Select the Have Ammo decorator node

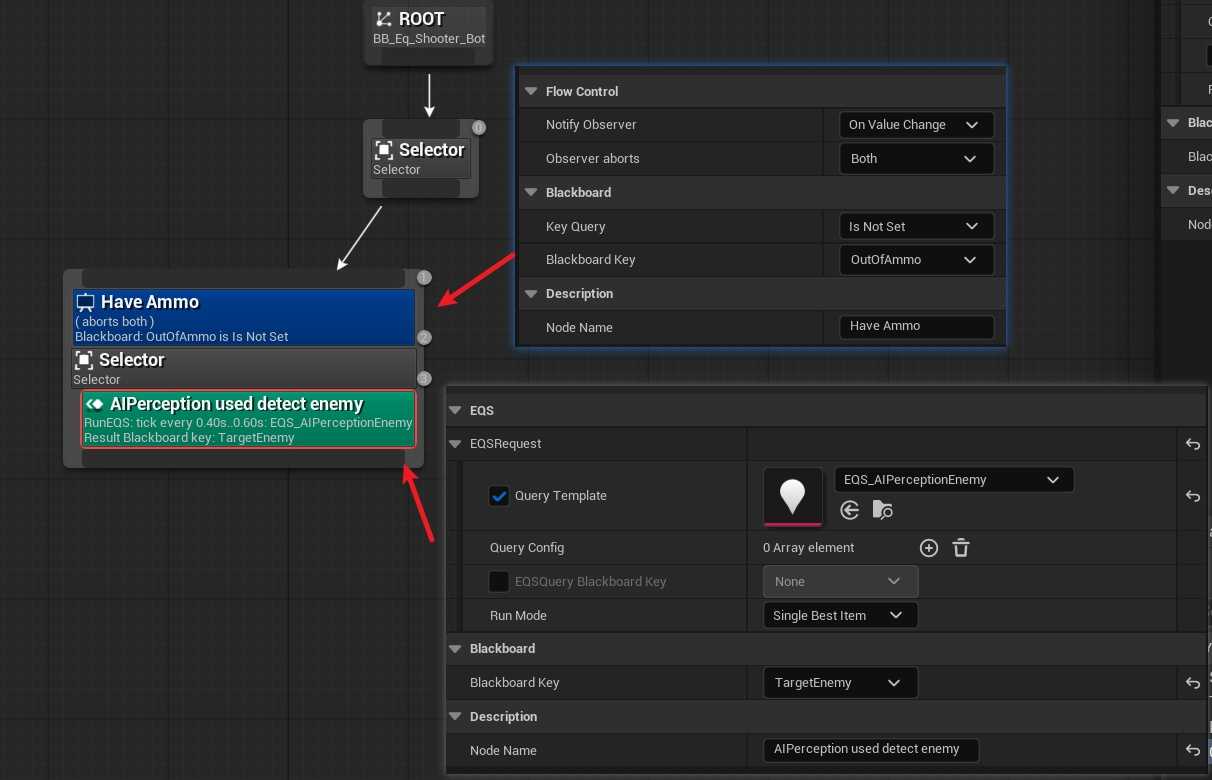243,317
